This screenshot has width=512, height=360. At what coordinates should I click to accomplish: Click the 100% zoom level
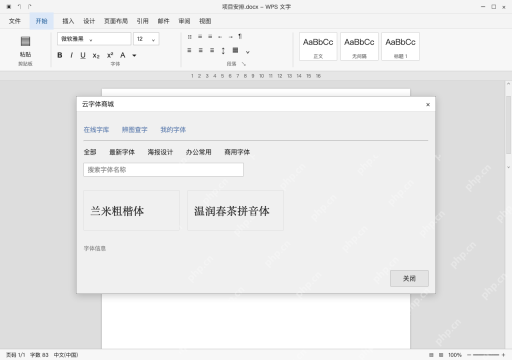(x=455, y=355)
